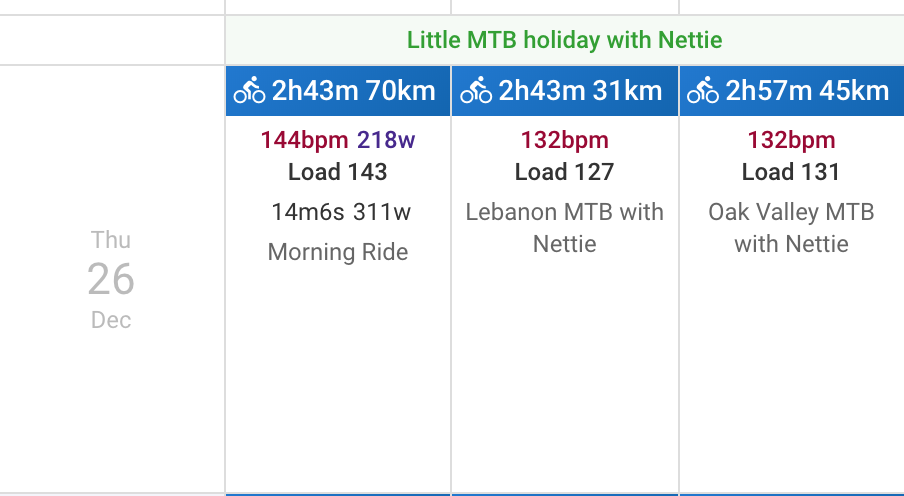The height and width of the screenshot is (496, 904).
Task: Open the 2h43m 31km ride header
Action: tap(565, 91)
